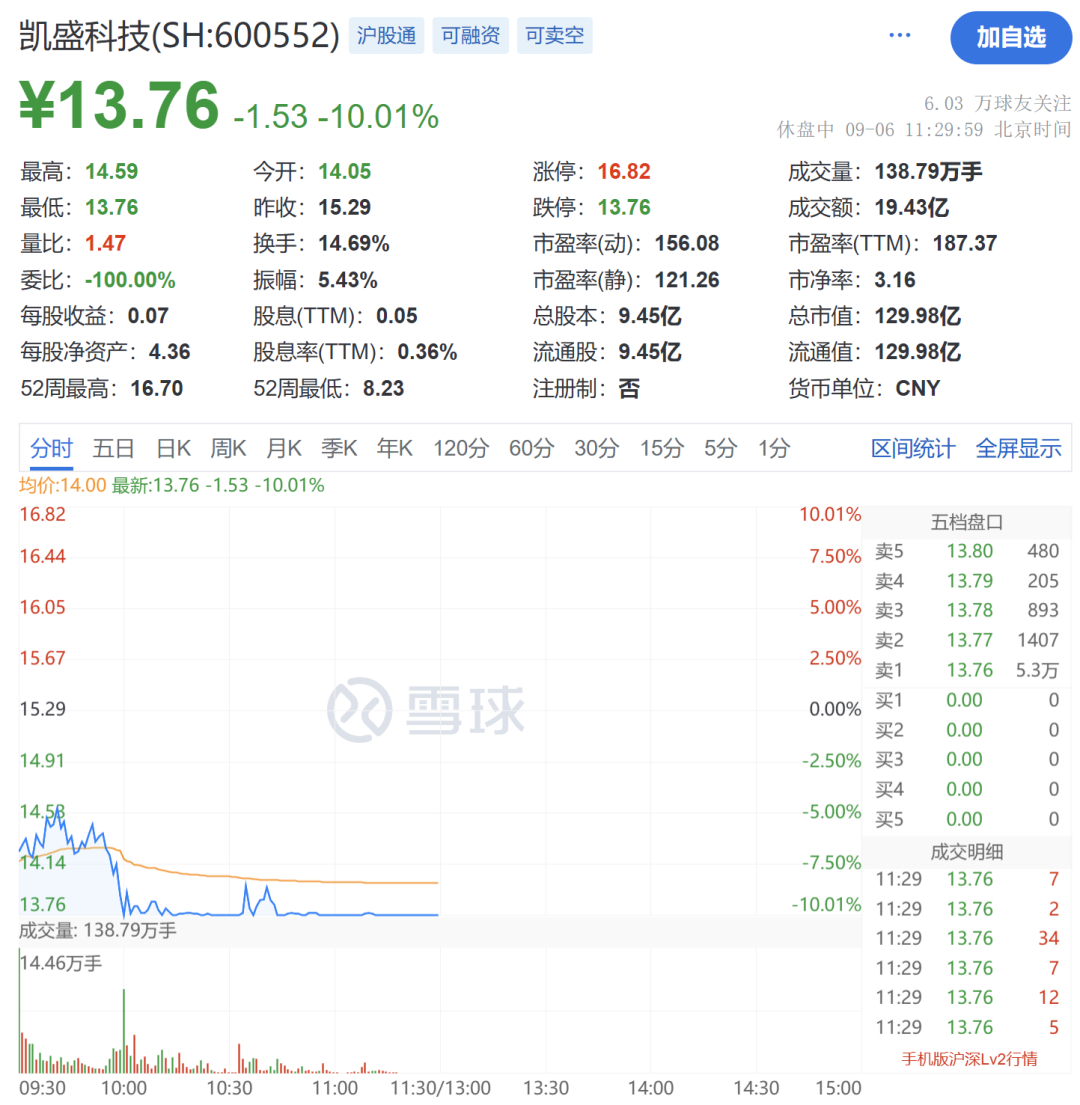Click the 买3 order book row
Screen dimensions: 1080x1105
click(x=967, y=760)
